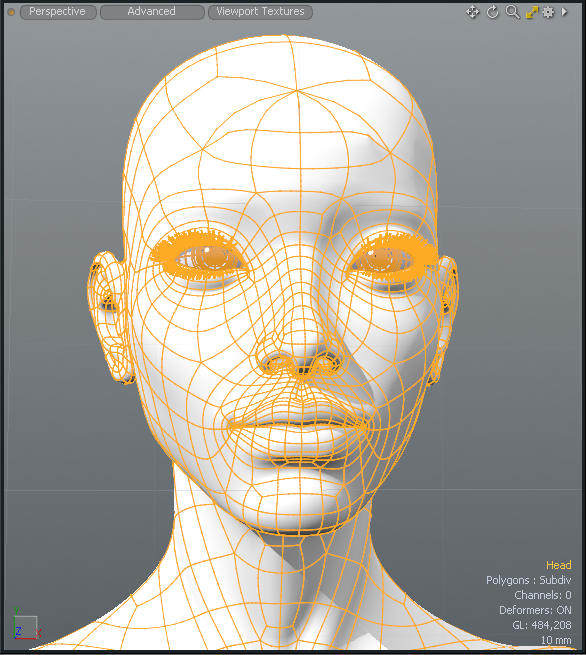Open viewport settings gear icon
The image size is (586, 655).
tap(548, 12)
